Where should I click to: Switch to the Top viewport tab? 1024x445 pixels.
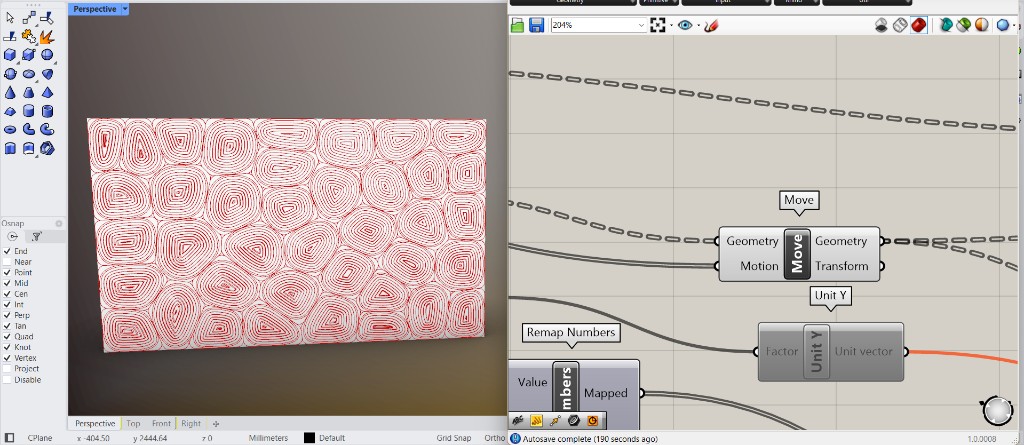click(133, 423)
